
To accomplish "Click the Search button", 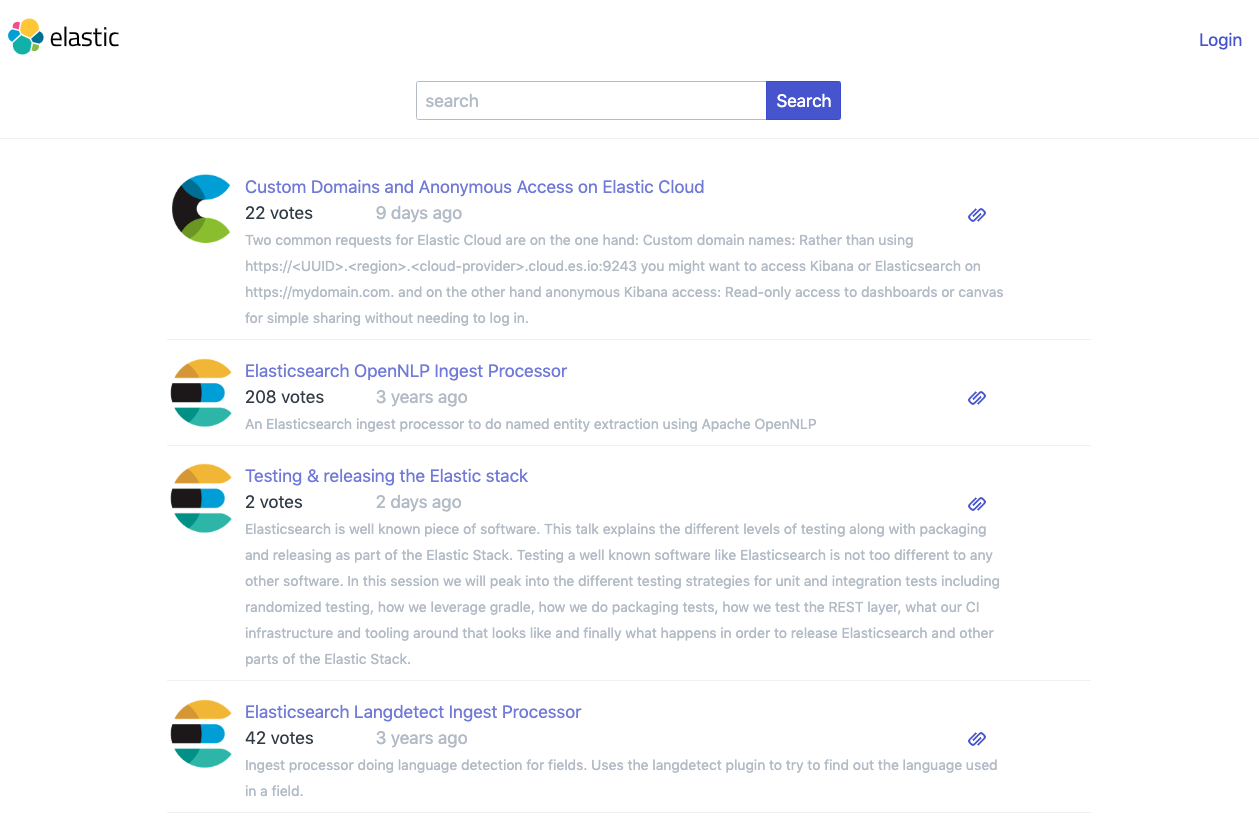I will click(x=803, y=101).
